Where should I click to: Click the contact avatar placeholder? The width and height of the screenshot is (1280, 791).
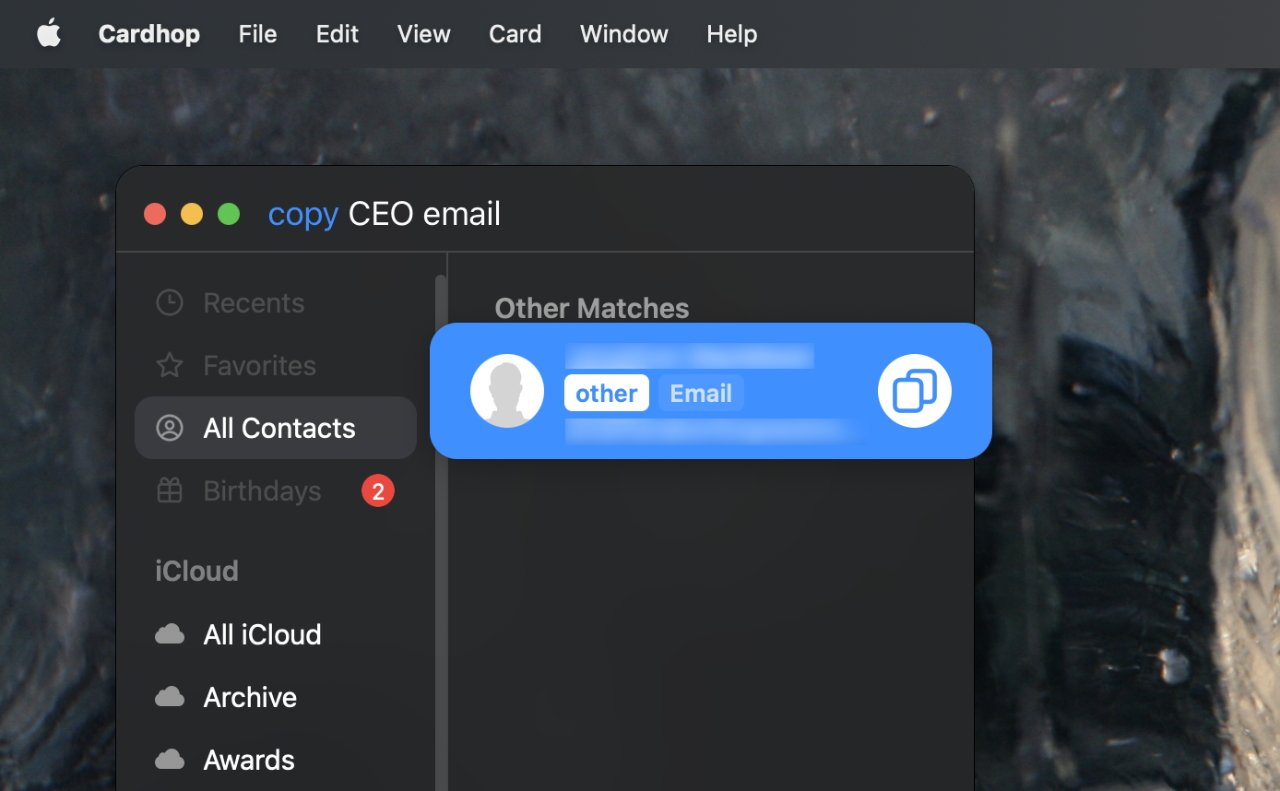[x=507, y=391]
